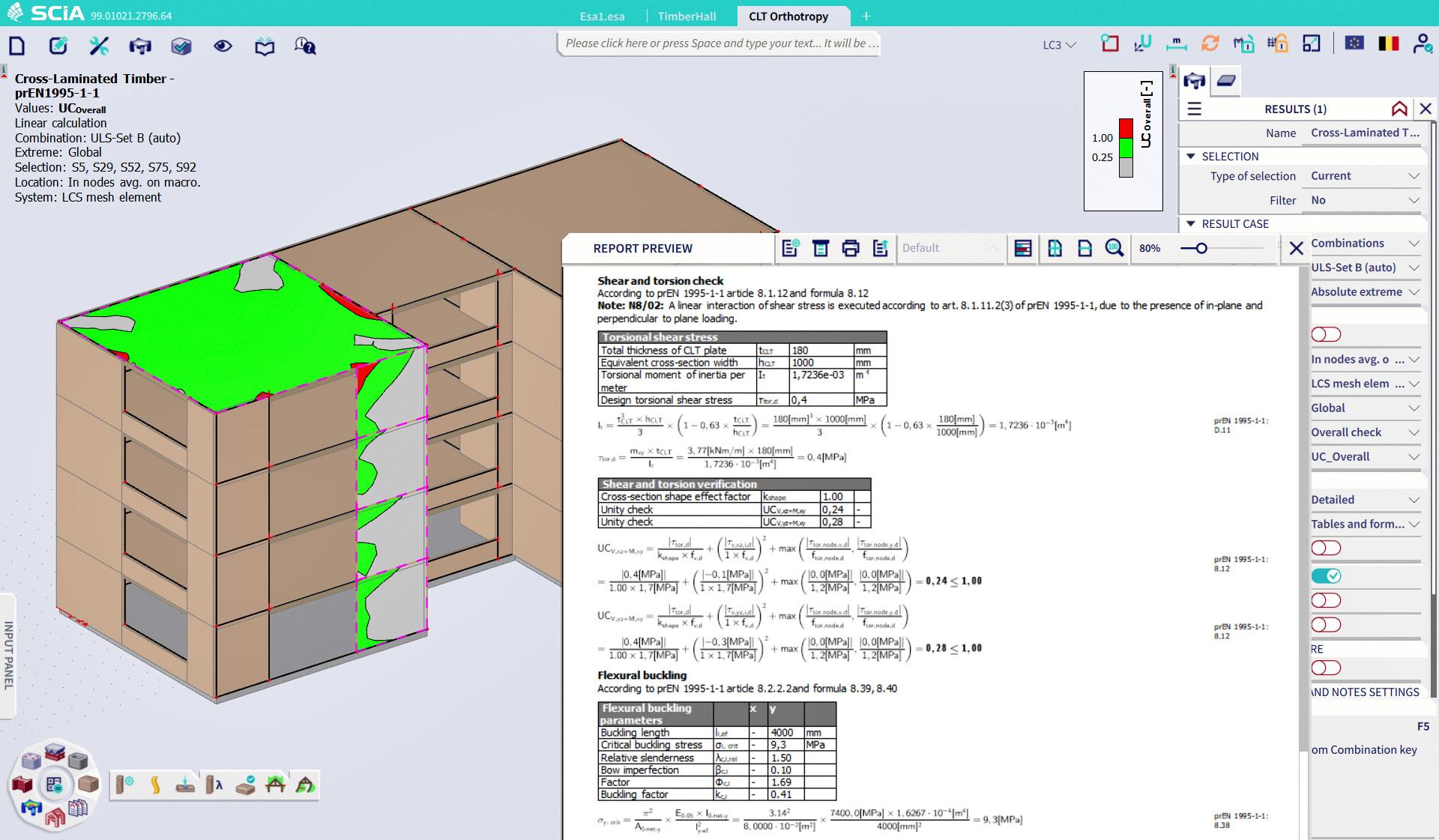Viewport: 1439px width, 840px height.
Task: Expand the Combinations dropdown menu
Action: 1414,242
